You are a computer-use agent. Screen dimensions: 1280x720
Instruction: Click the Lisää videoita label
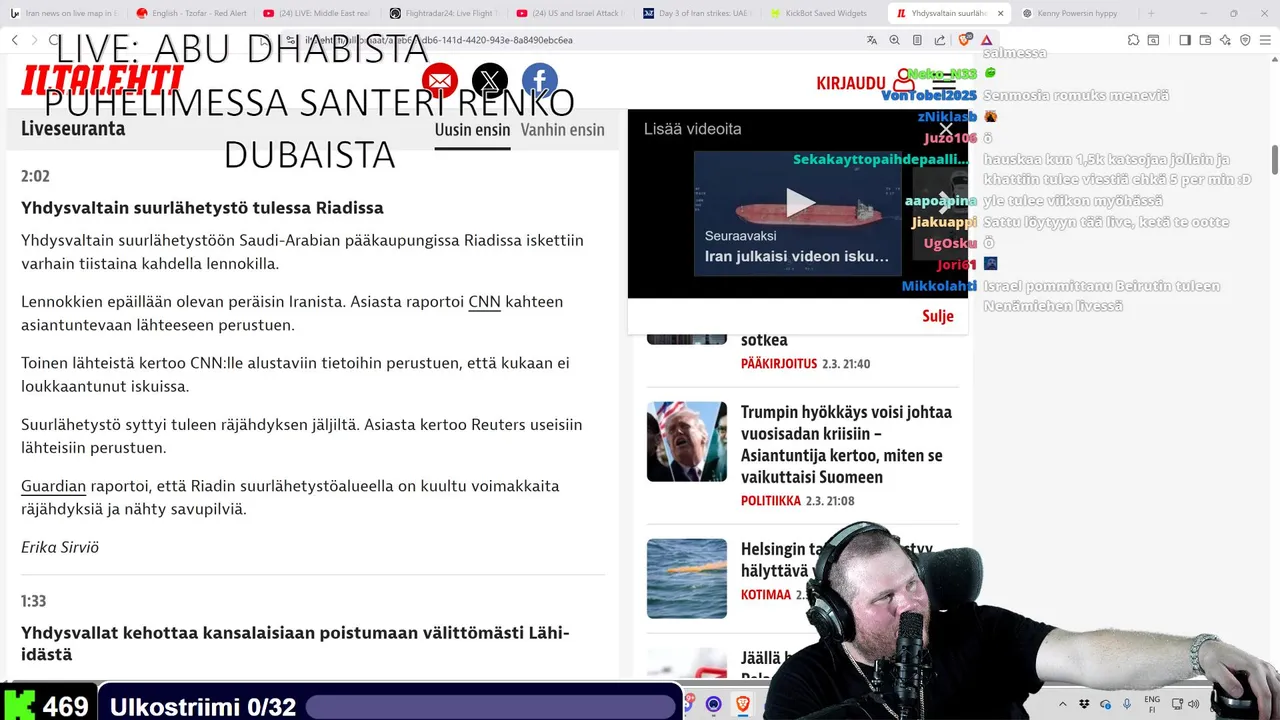(x=692, y=129)
